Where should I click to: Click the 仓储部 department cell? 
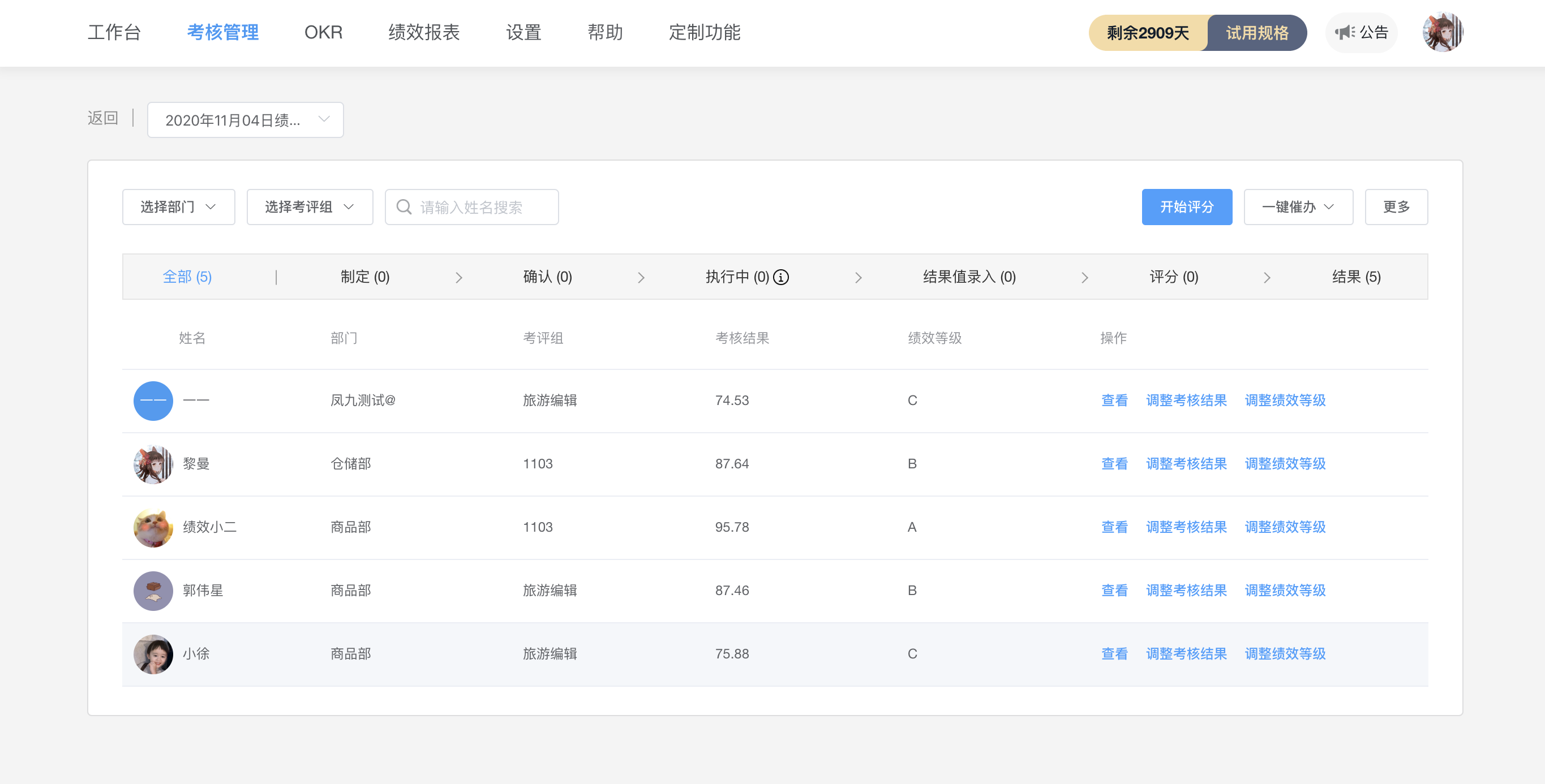pyautogui.click(x=351, y=464)
